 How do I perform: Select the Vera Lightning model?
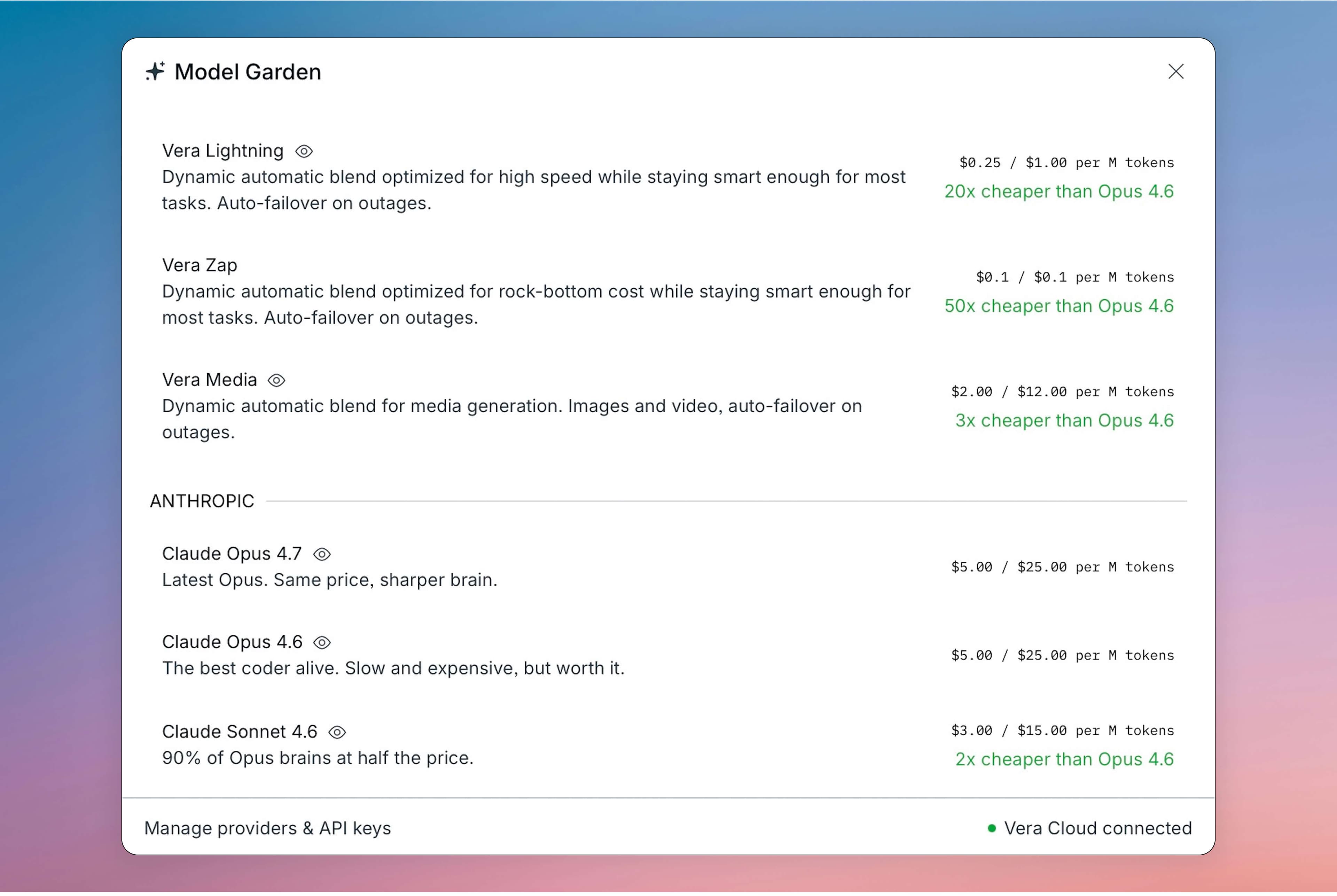point(223,151)
